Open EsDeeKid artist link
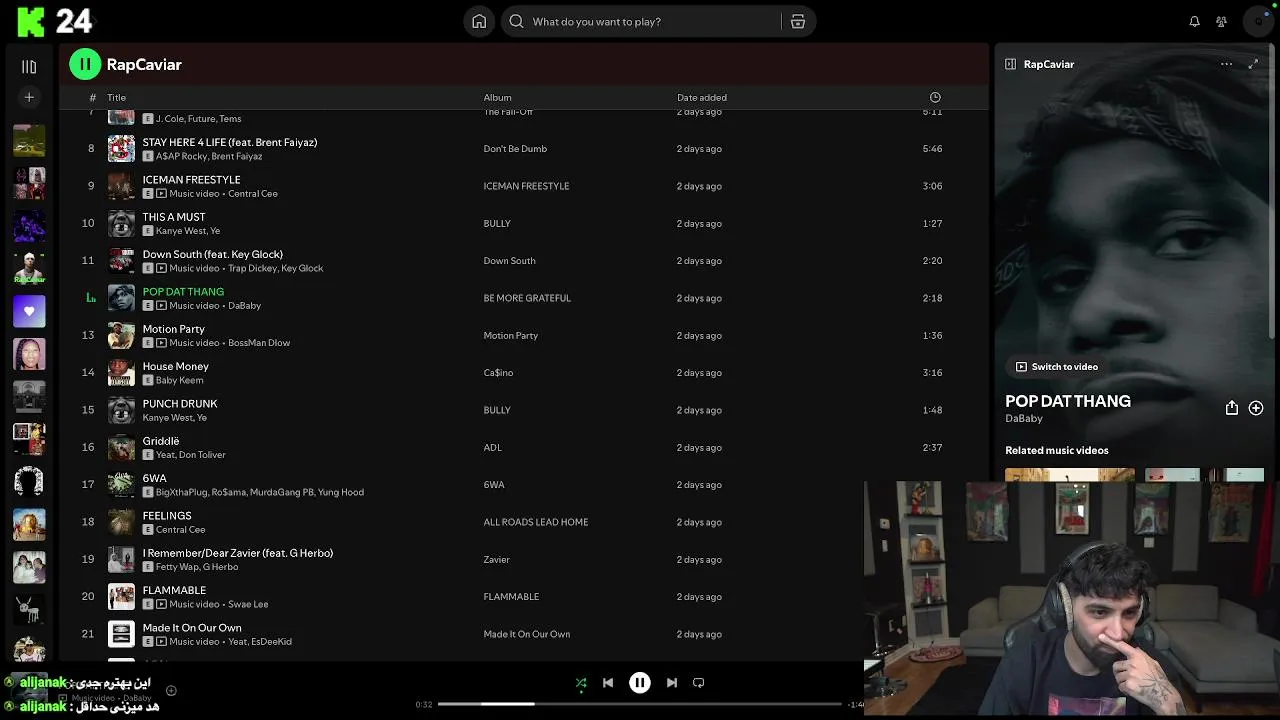1280x720 pixels. tap(272, 642)
